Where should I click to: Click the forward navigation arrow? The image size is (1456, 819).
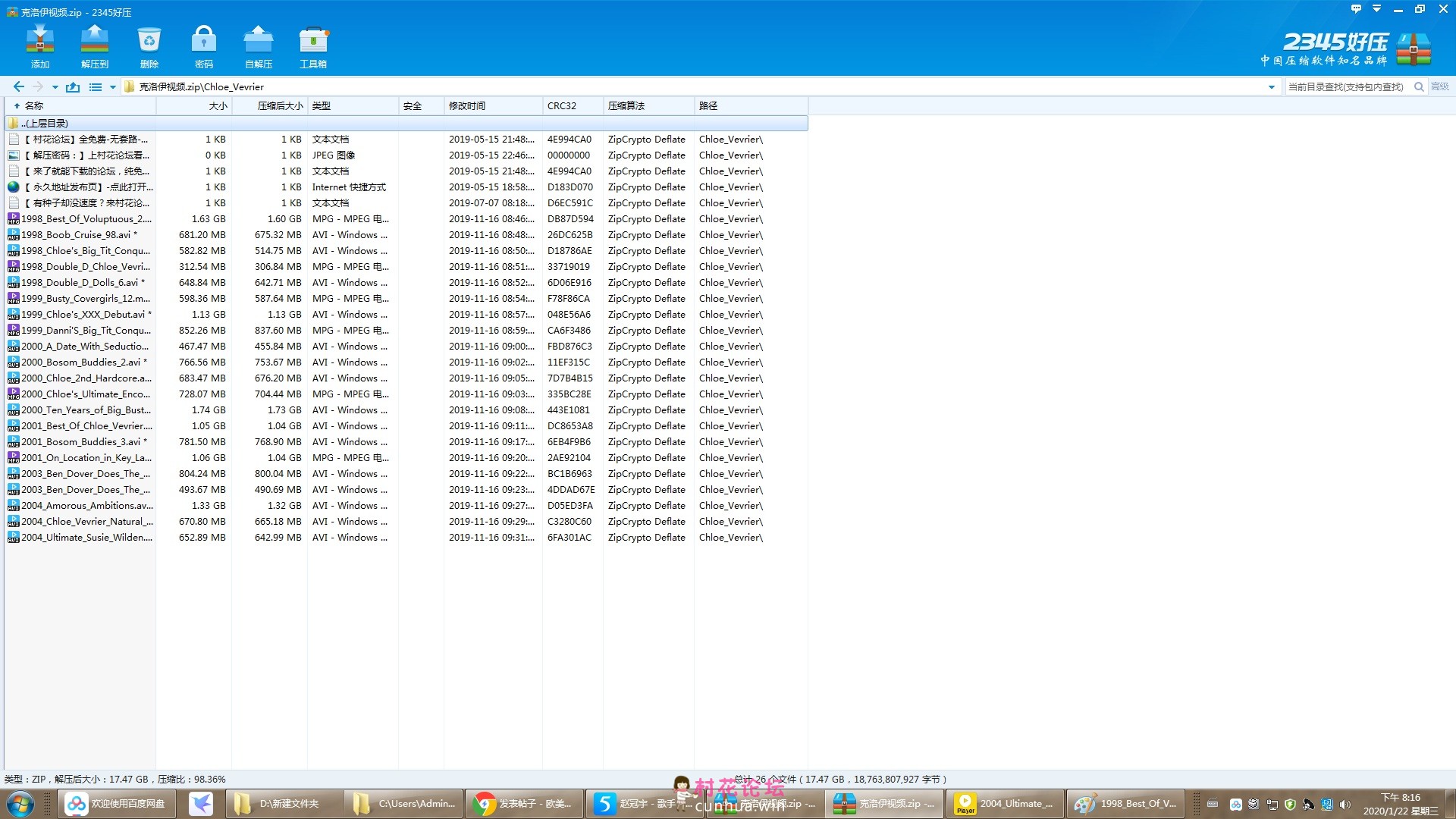pyautogui.click(x=38, y=86)
